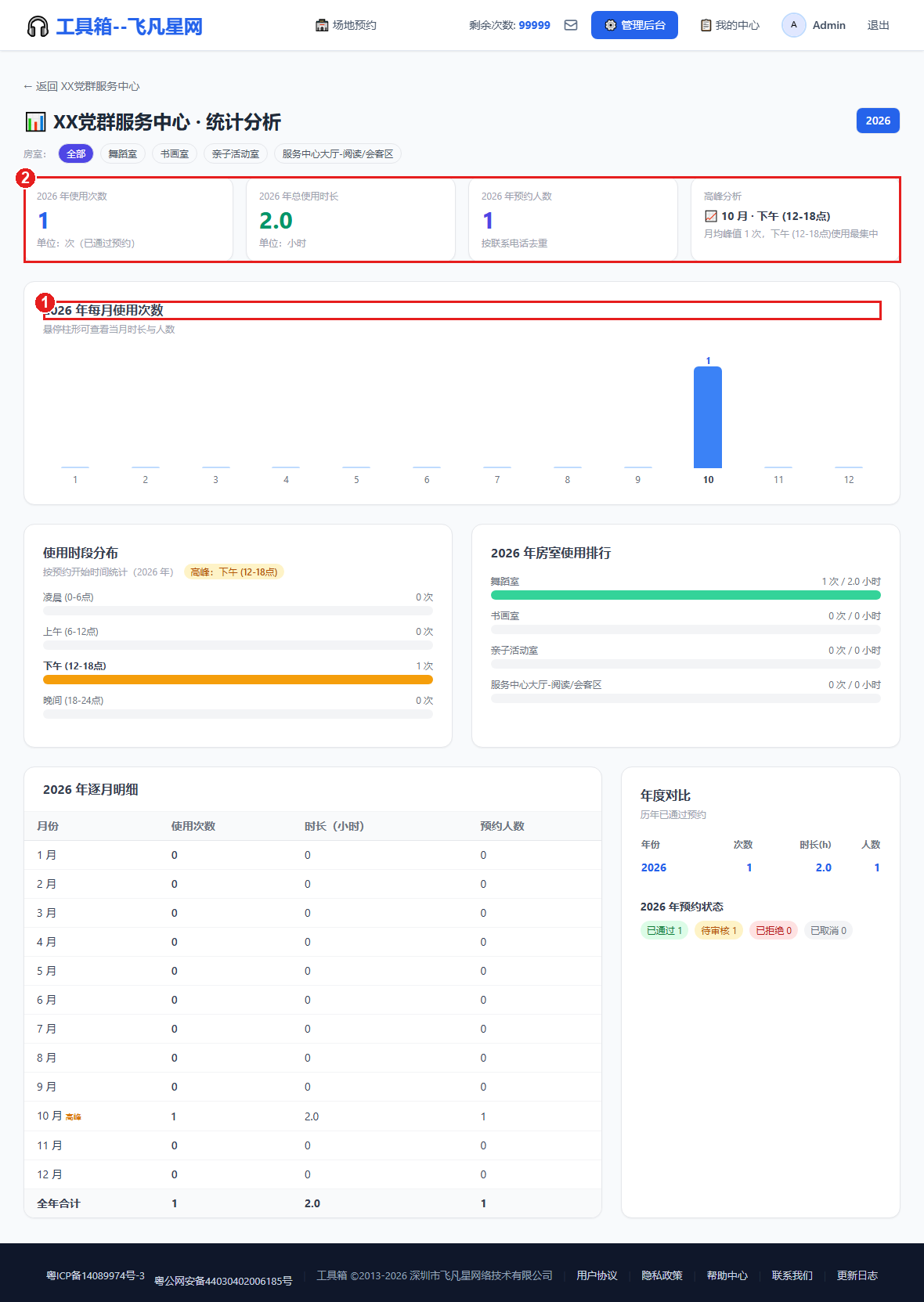Open the mail envelope icon
The width and height of the screenshot is (924, 1302).
[x=571, y=25]
